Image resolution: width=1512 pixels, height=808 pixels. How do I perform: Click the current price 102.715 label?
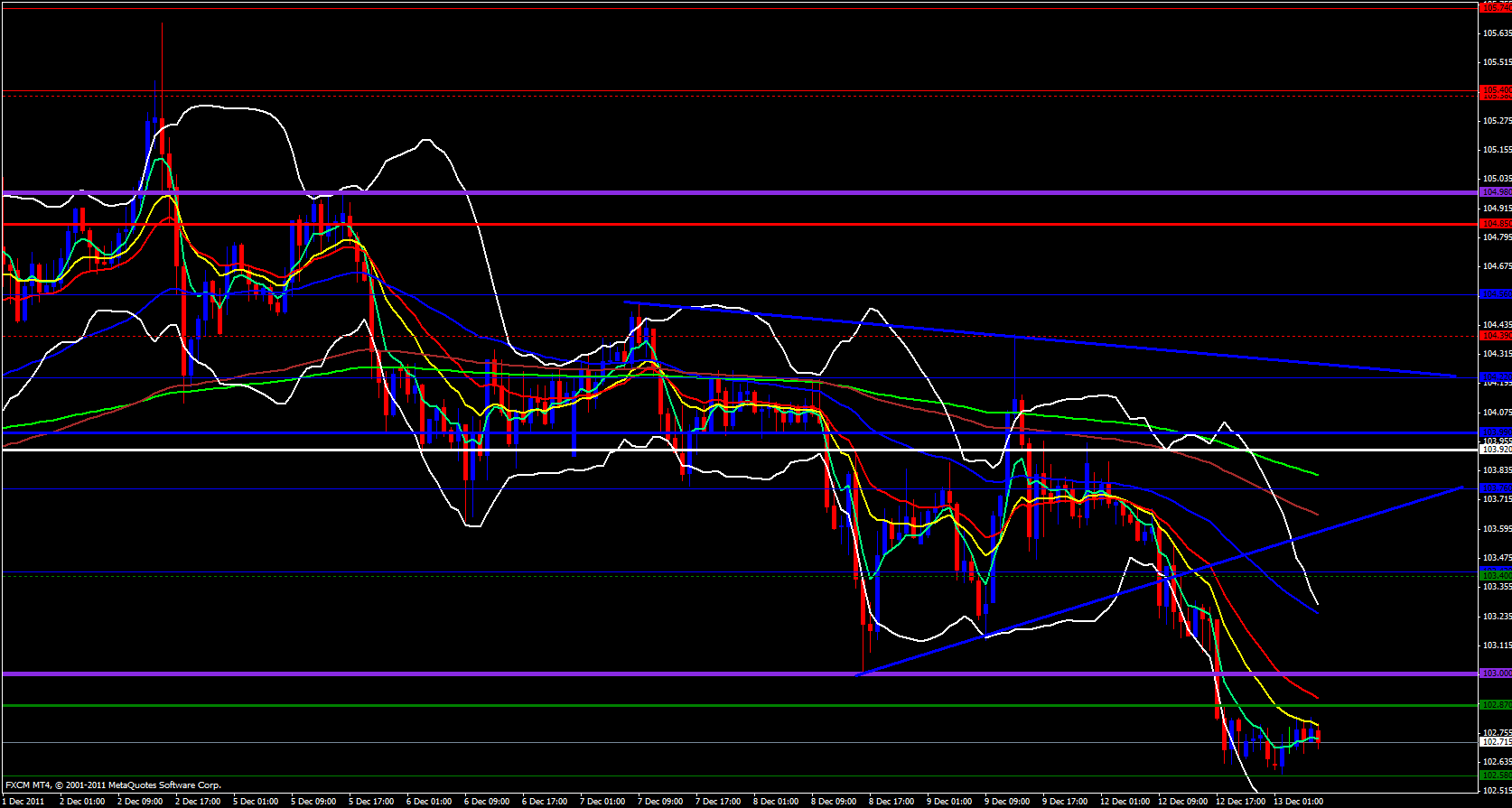tap(1495, 742)
